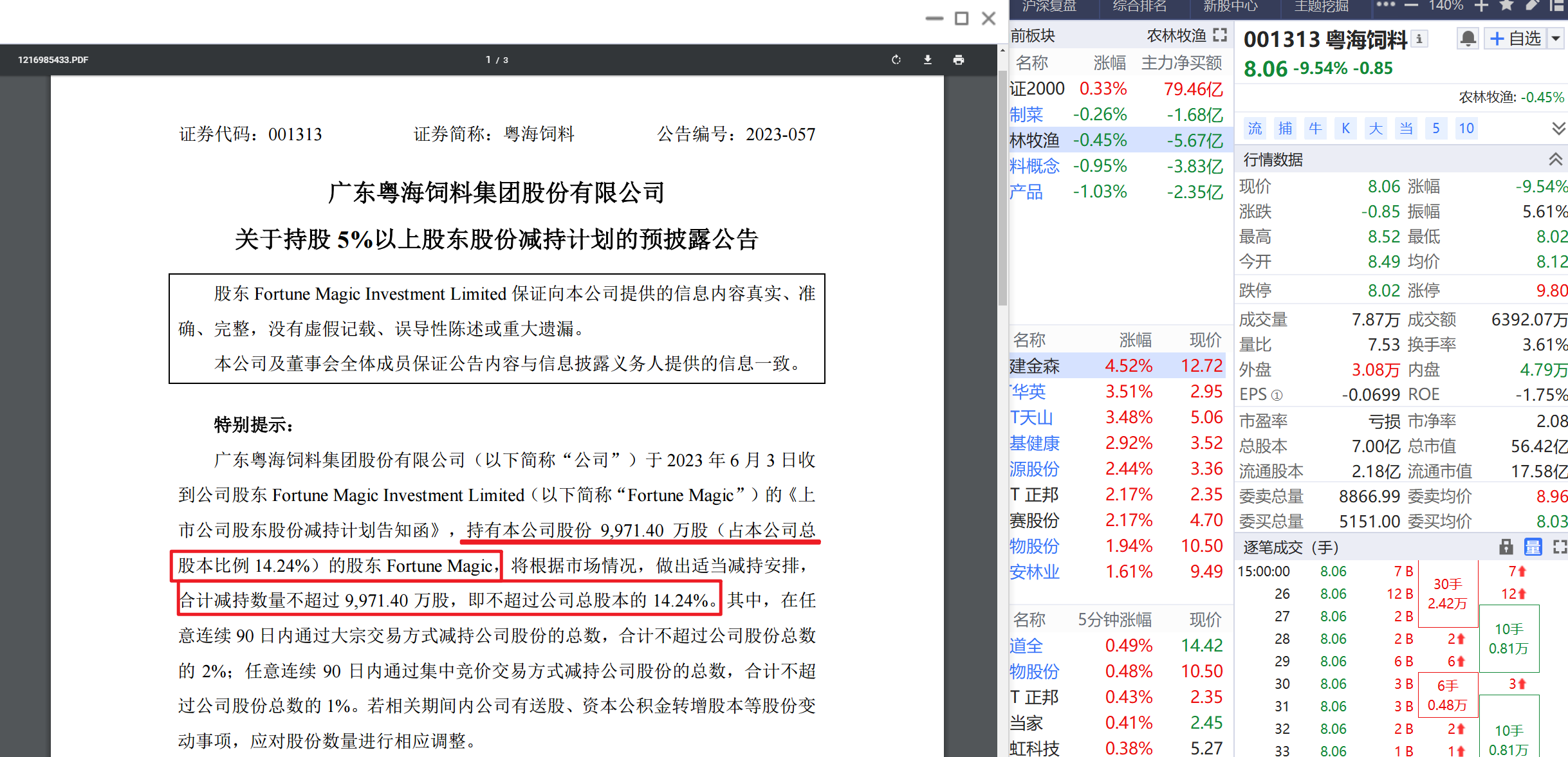The image size is (1568, 757).
Task: Open the T天山 stock link
Action: 1031,417
